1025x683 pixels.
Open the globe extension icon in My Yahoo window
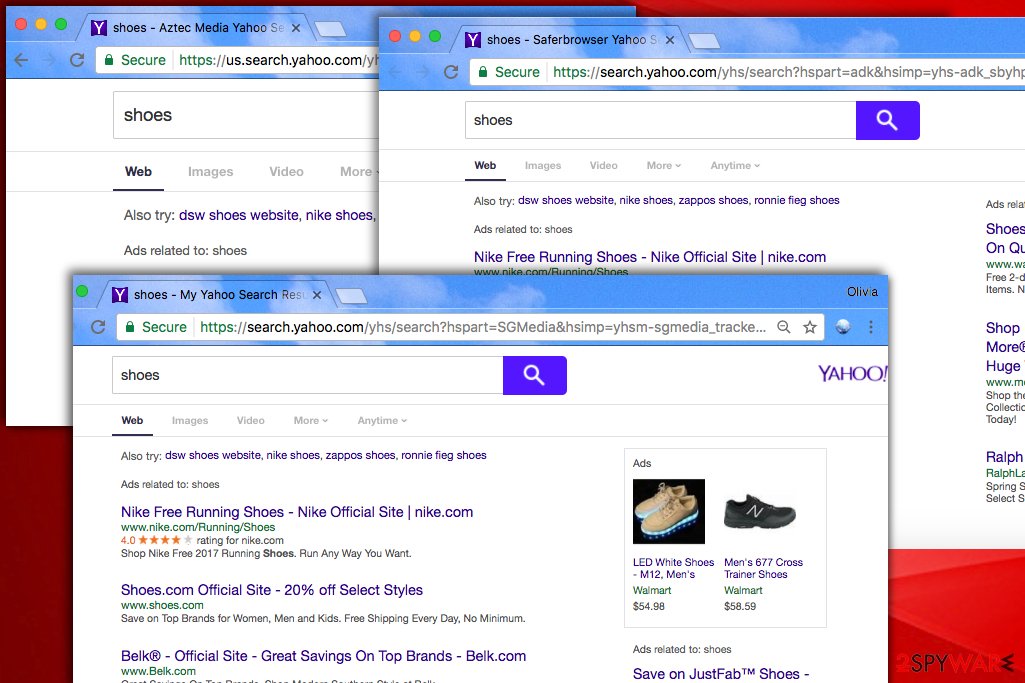(843, 327)
